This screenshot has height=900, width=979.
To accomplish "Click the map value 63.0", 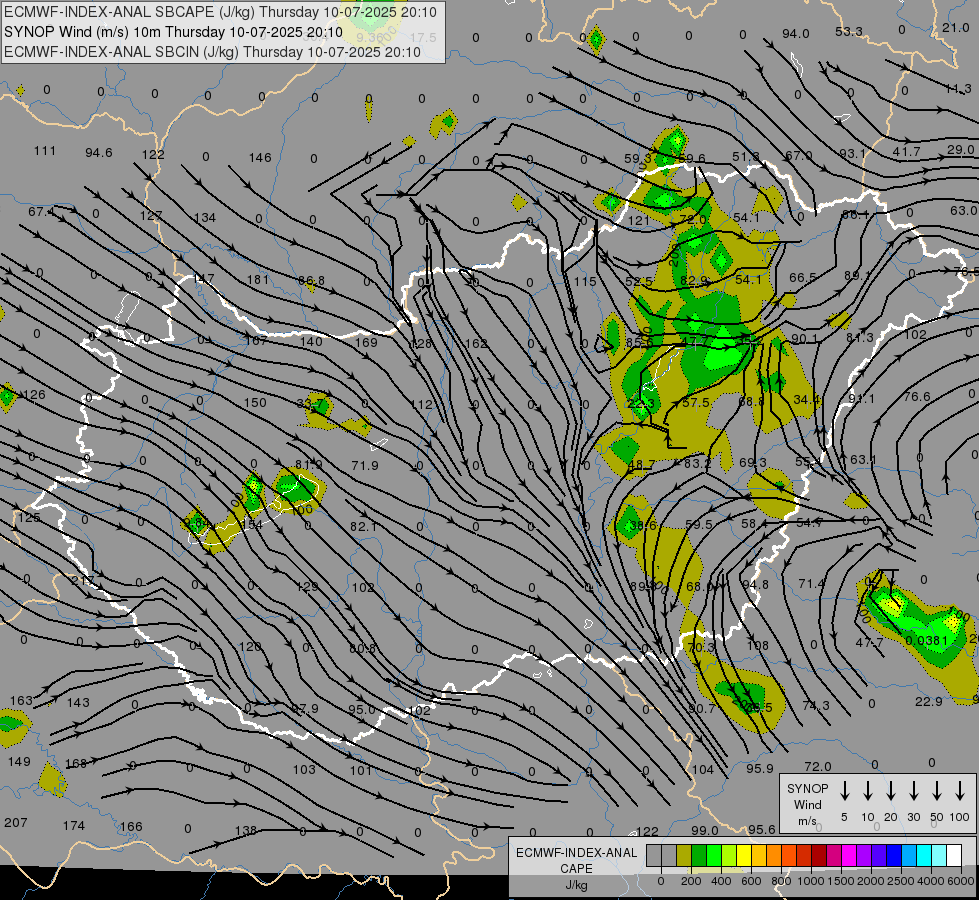I will tap(964, 210).
